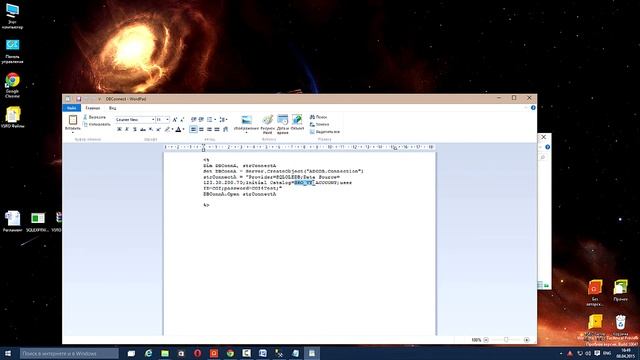Open the font size dropdown
This screenshot has width=640, height=360.
point(167,120)
